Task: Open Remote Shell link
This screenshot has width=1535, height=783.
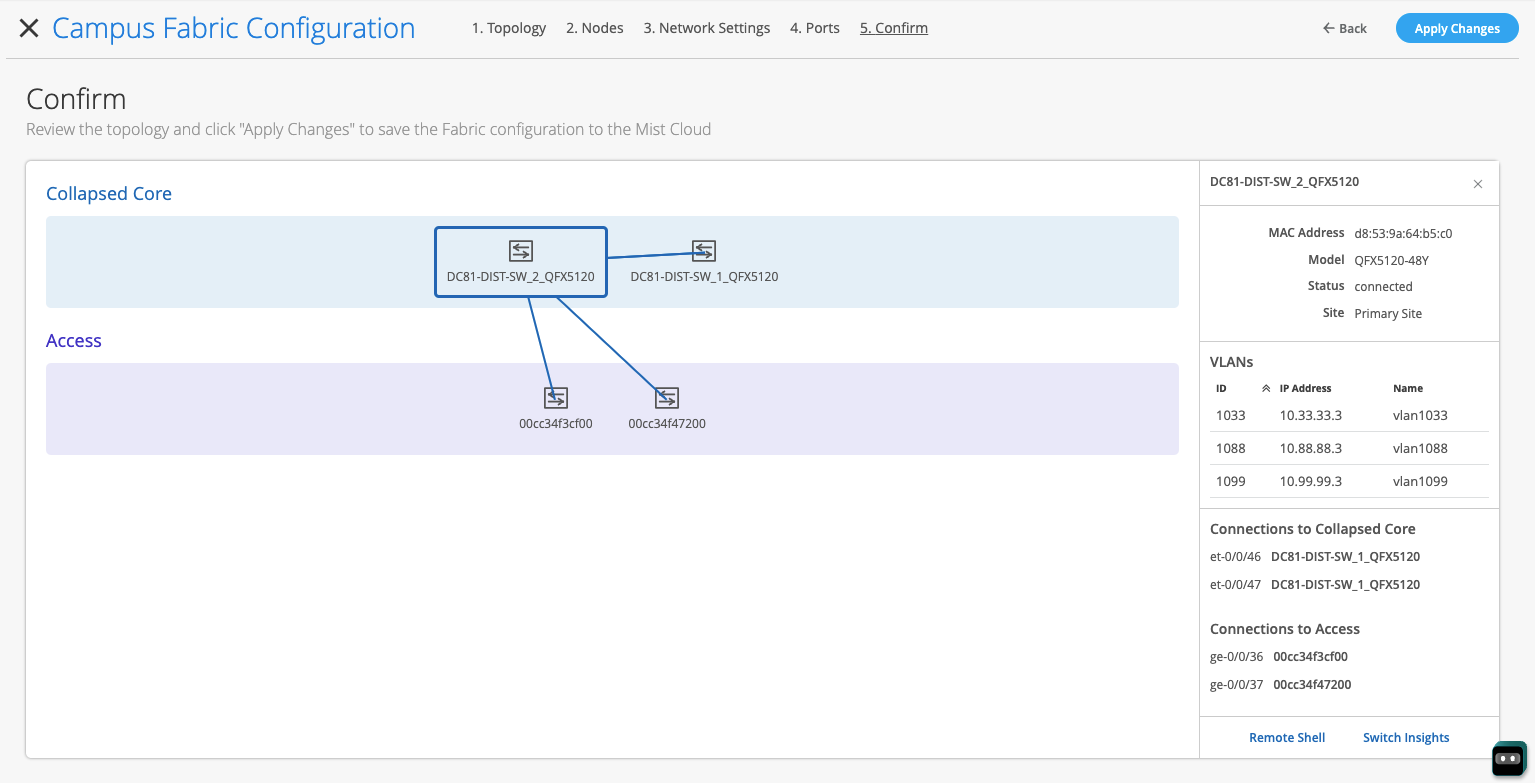Action: (1286, 738)
